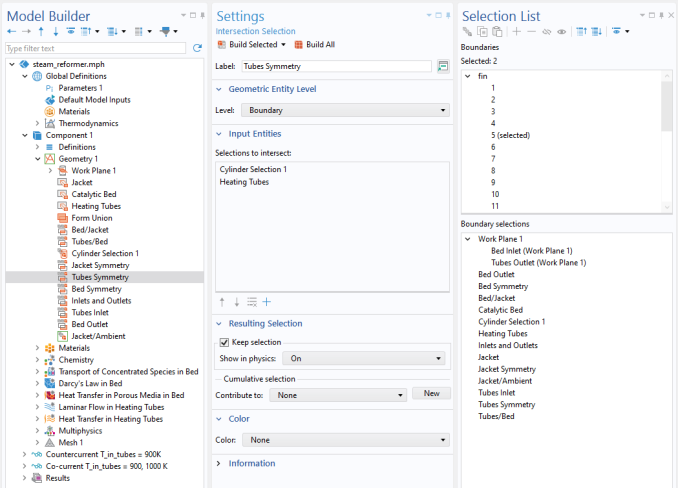Select Jacket/Ambient in Boundary selections list
This screenshot has height=488, width=678.
[x=505, y=381]
